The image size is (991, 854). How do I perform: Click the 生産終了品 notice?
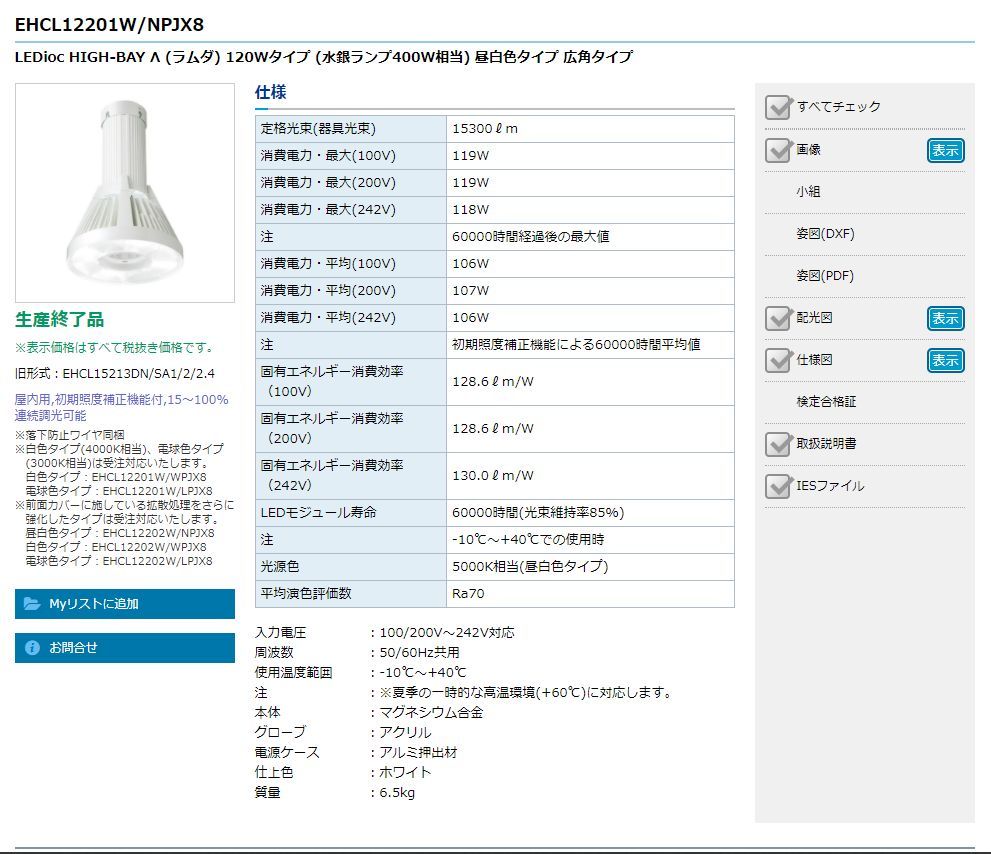click(x=59, y=319)
